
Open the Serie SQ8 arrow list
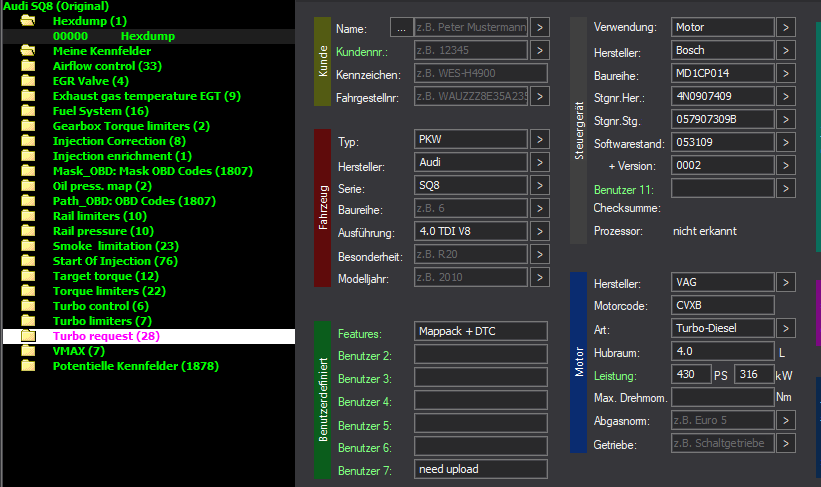tap(540, 185)
